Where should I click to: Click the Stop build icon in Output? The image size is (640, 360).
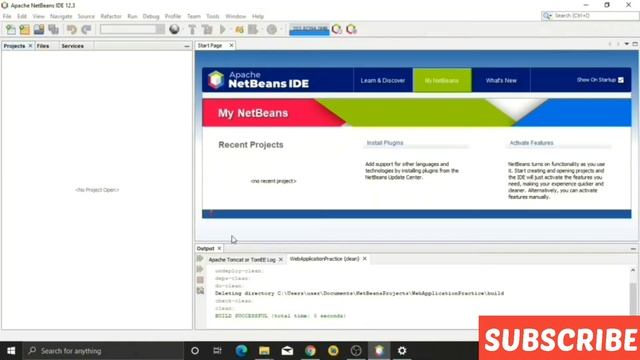[200, 280]
